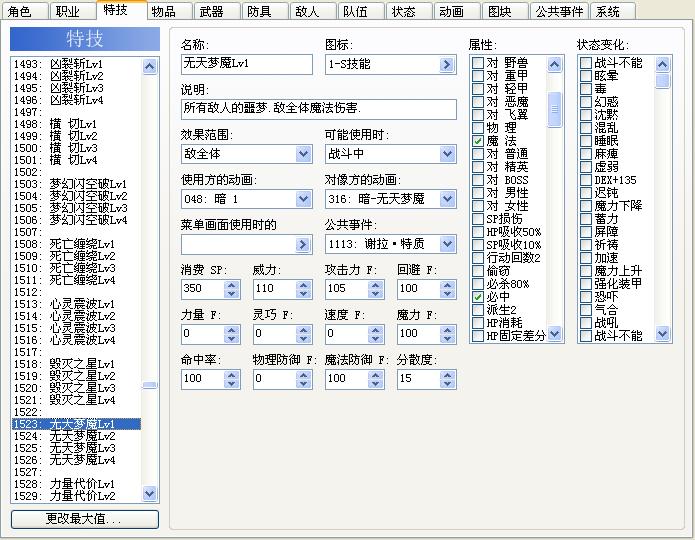Increase 物理防御 F value
This screenshot has width=695, height=540.
click(304, 375)
